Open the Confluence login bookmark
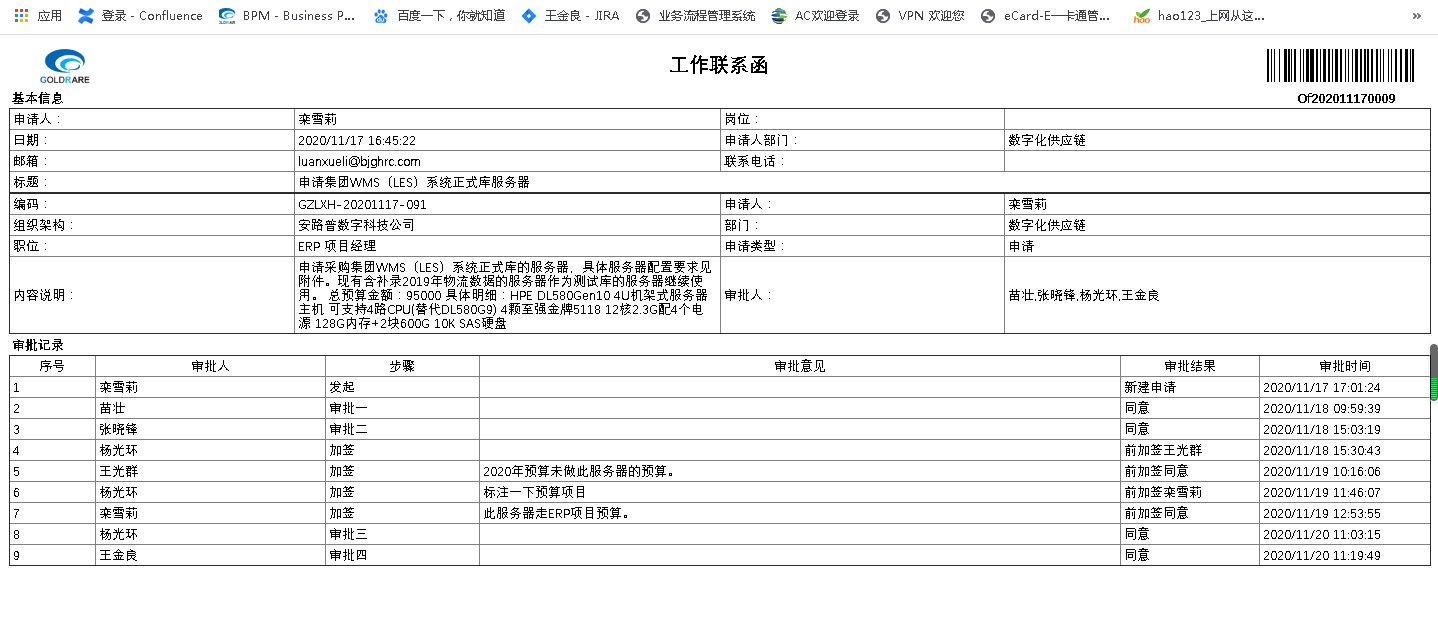 141,16
